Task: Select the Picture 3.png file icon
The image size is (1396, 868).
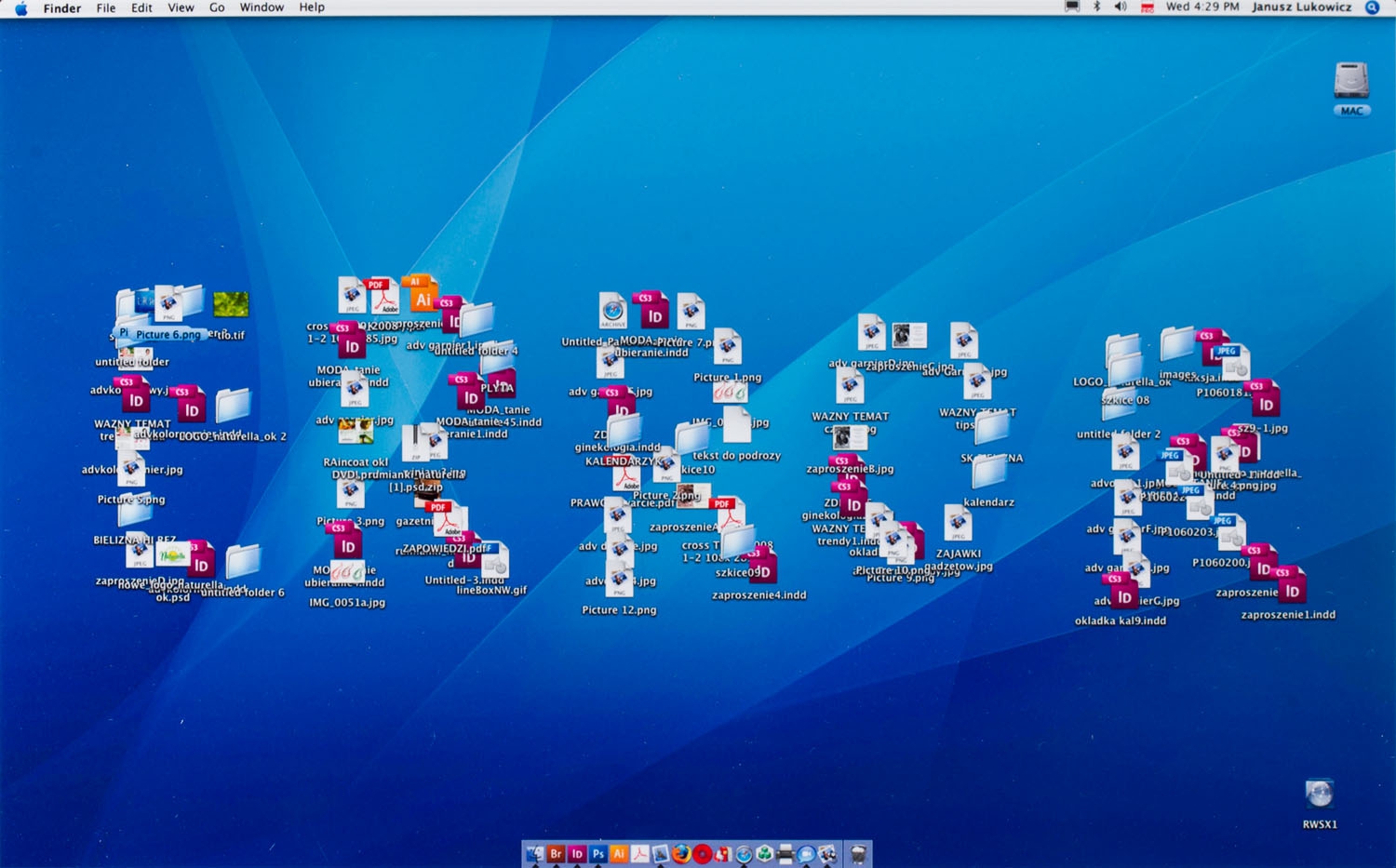Action: click(351, 492)
